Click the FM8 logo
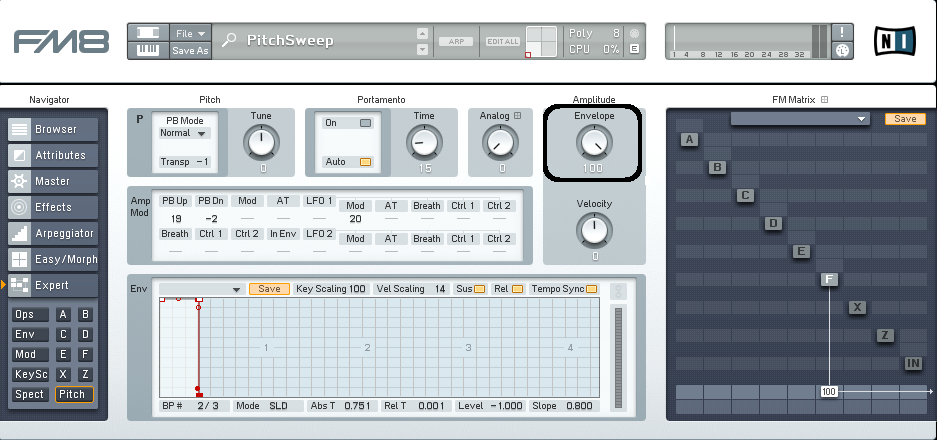 [62, 42]
